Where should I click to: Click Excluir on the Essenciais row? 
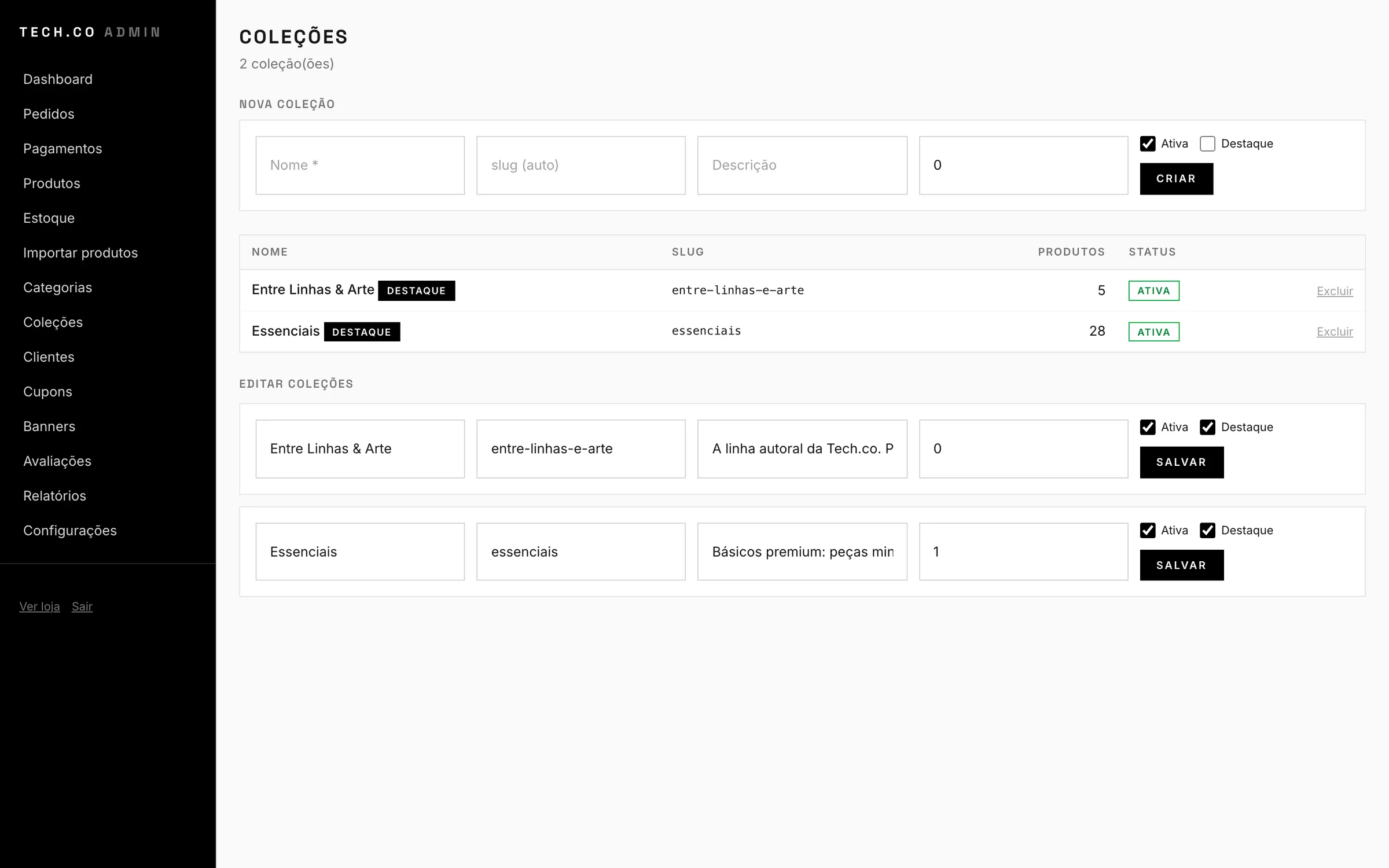pyautogui.click(x=1335, y=332)
